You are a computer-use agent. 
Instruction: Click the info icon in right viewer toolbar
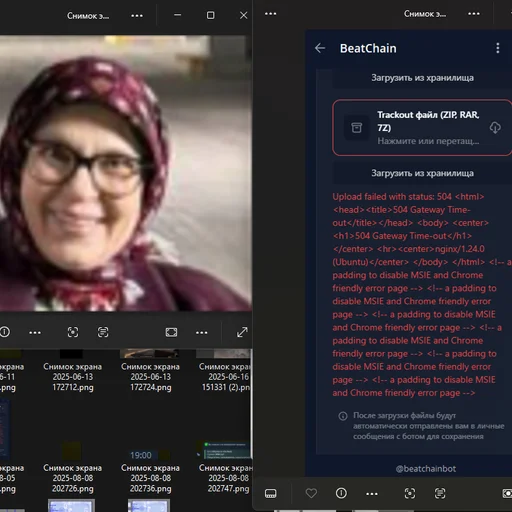(x=341, y=493)
